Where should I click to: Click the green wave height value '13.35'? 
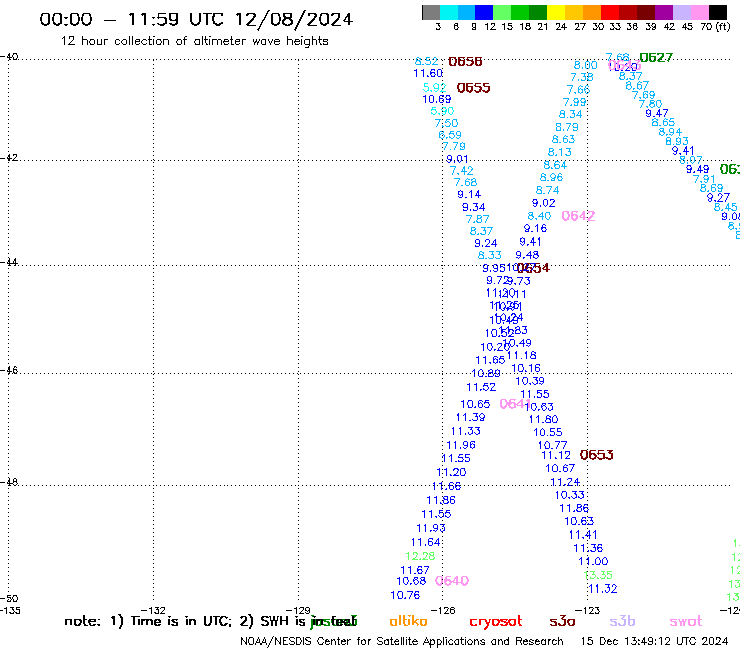(x=598, y=575)
